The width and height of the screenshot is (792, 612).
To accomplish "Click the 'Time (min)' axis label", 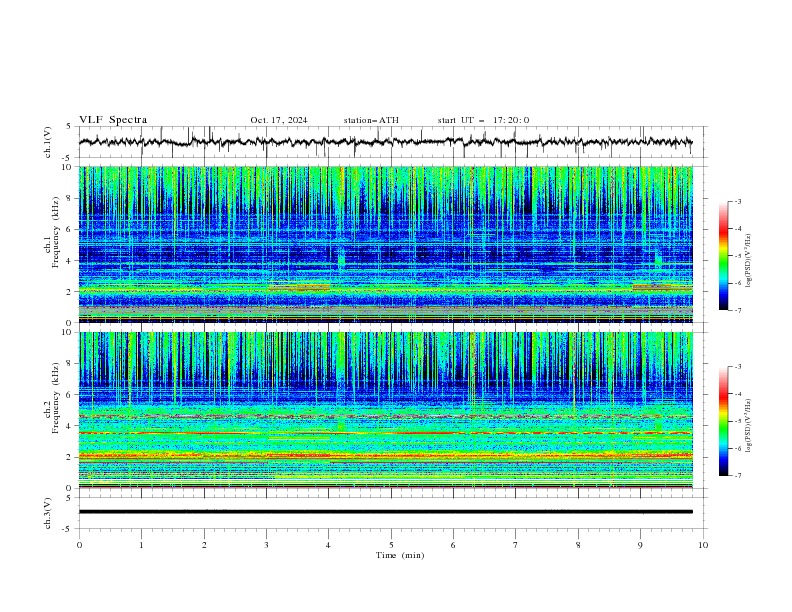I will [400, 555].
